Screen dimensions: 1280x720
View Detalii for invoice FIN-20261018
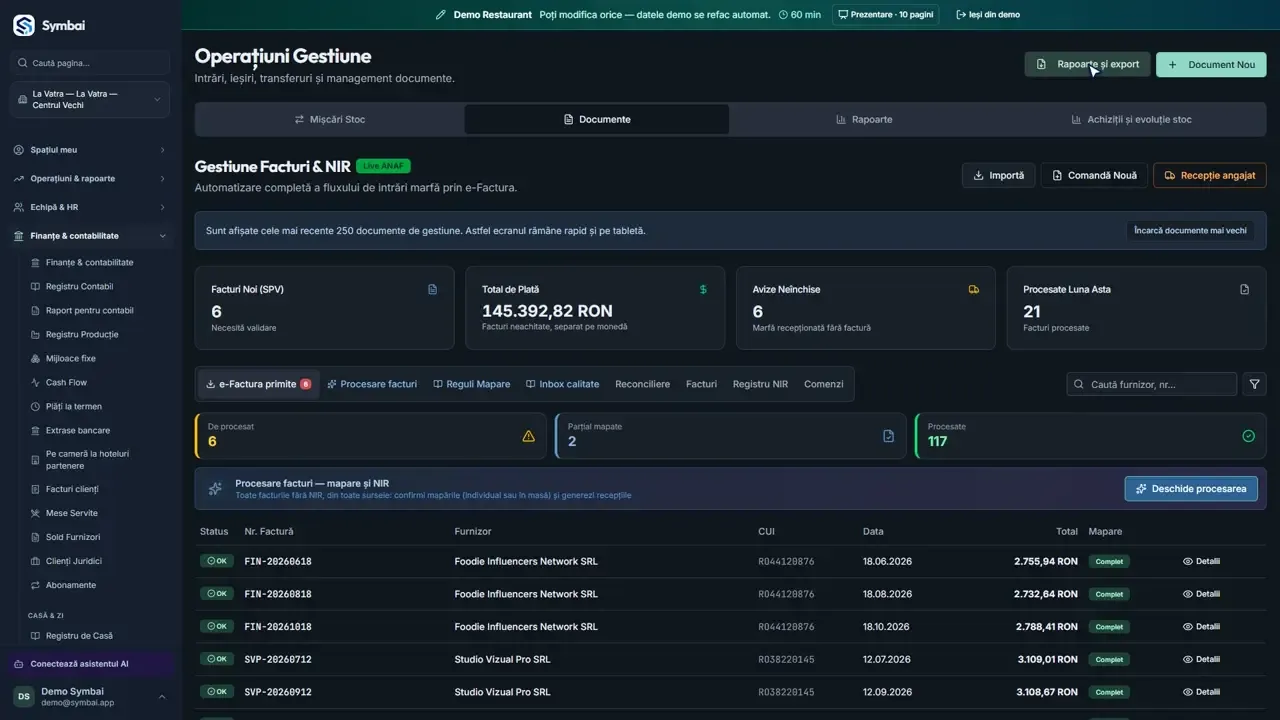point(1201,627)
